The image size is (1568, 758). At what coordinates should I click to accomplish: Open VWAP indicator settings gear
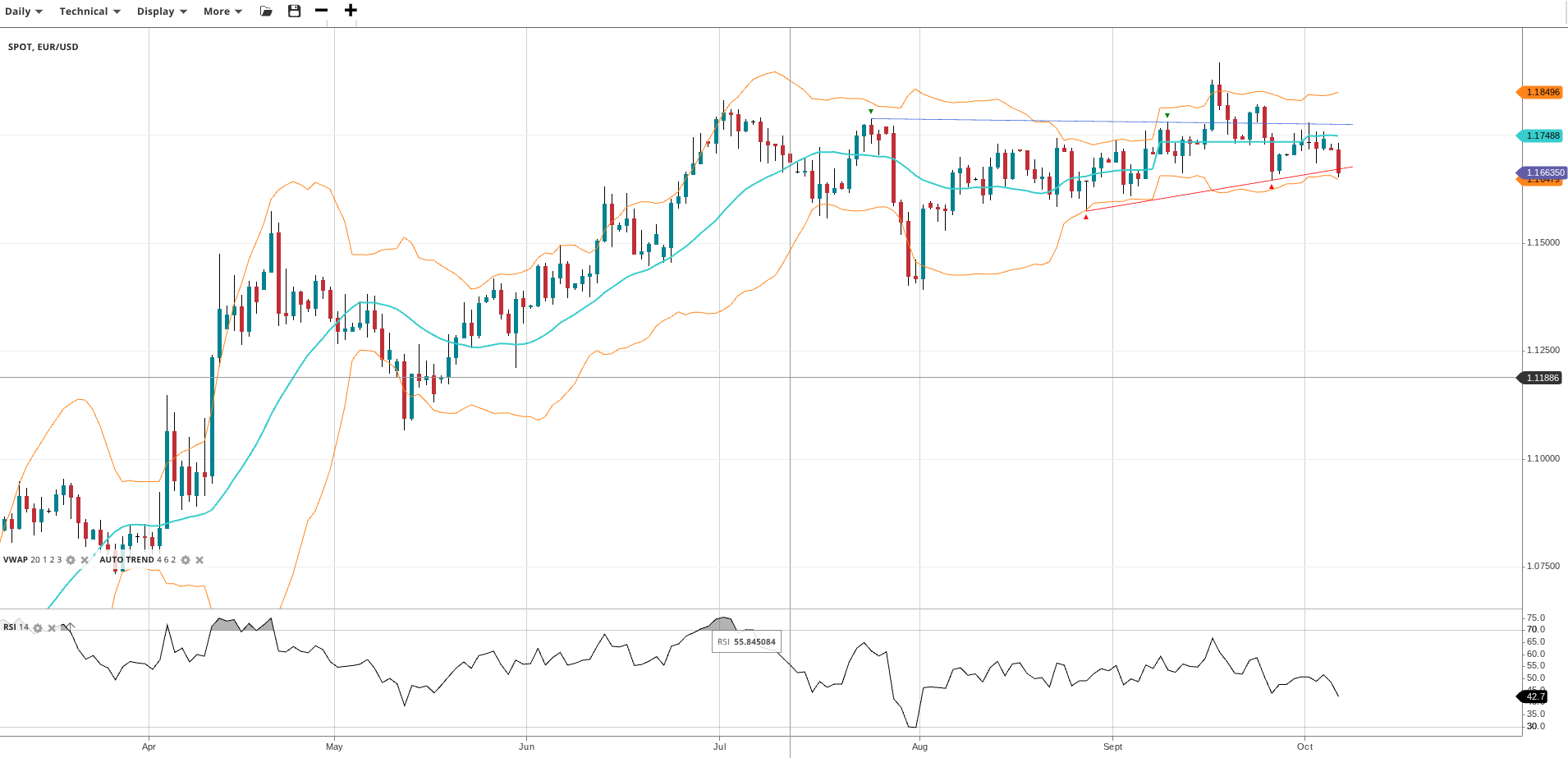(x=71, y=560)
